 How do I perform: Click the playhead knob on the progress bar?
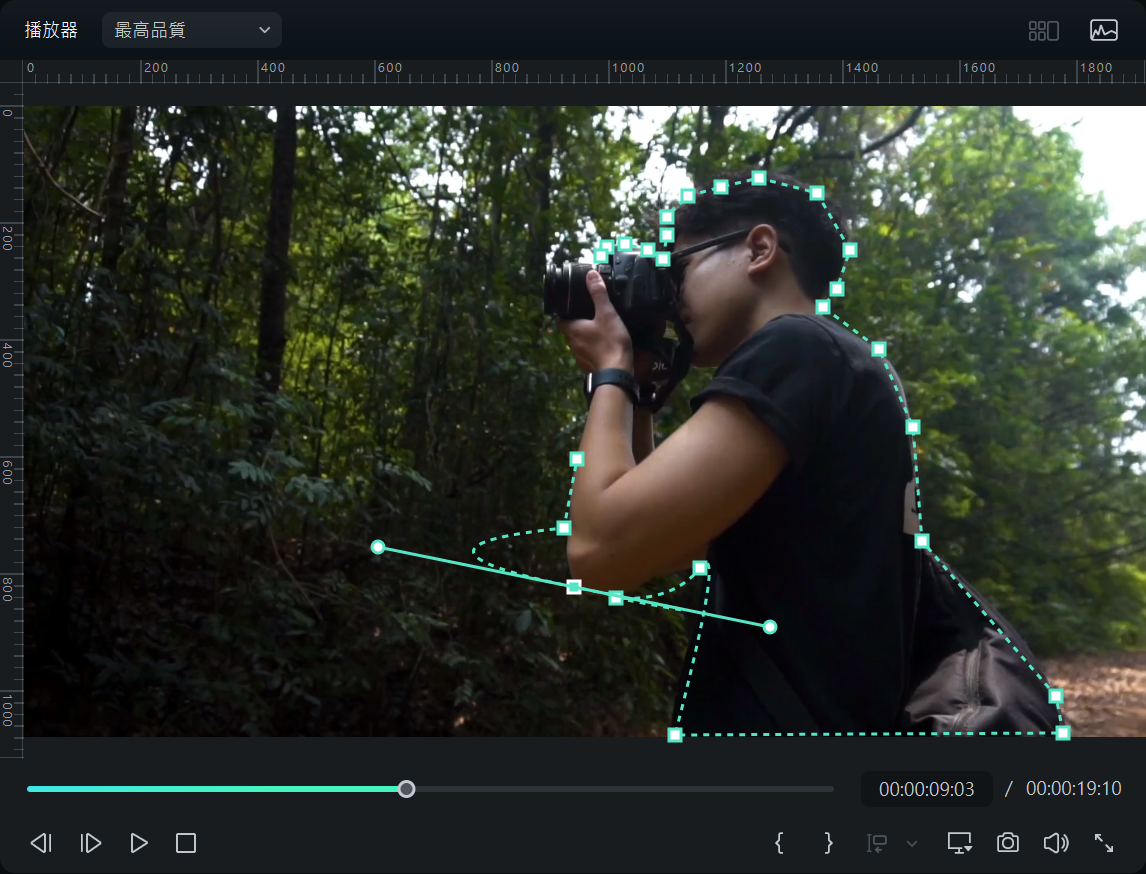click(x=406, y=789)
